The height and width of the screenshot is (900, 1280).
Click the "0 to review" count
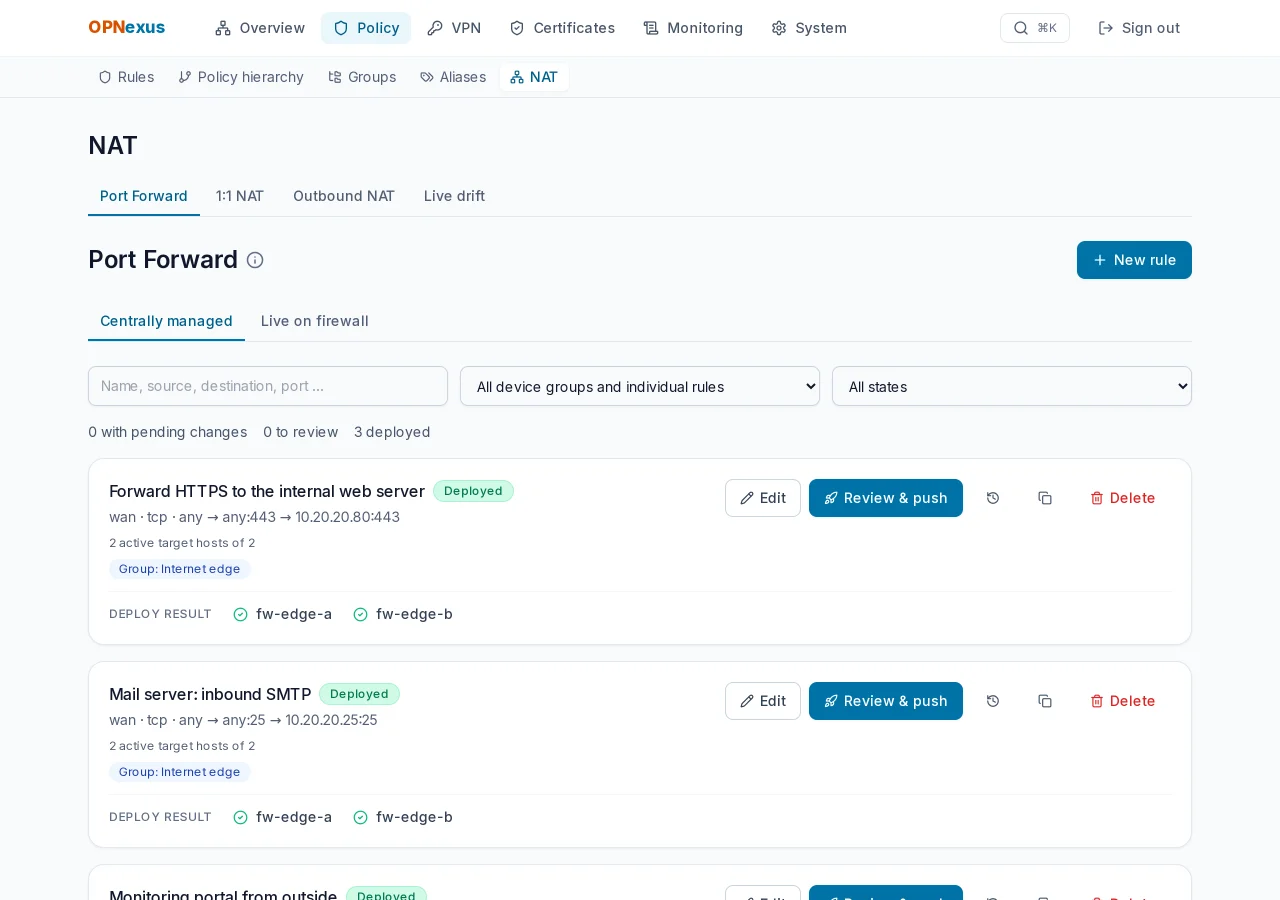click(x=301, y=432)
